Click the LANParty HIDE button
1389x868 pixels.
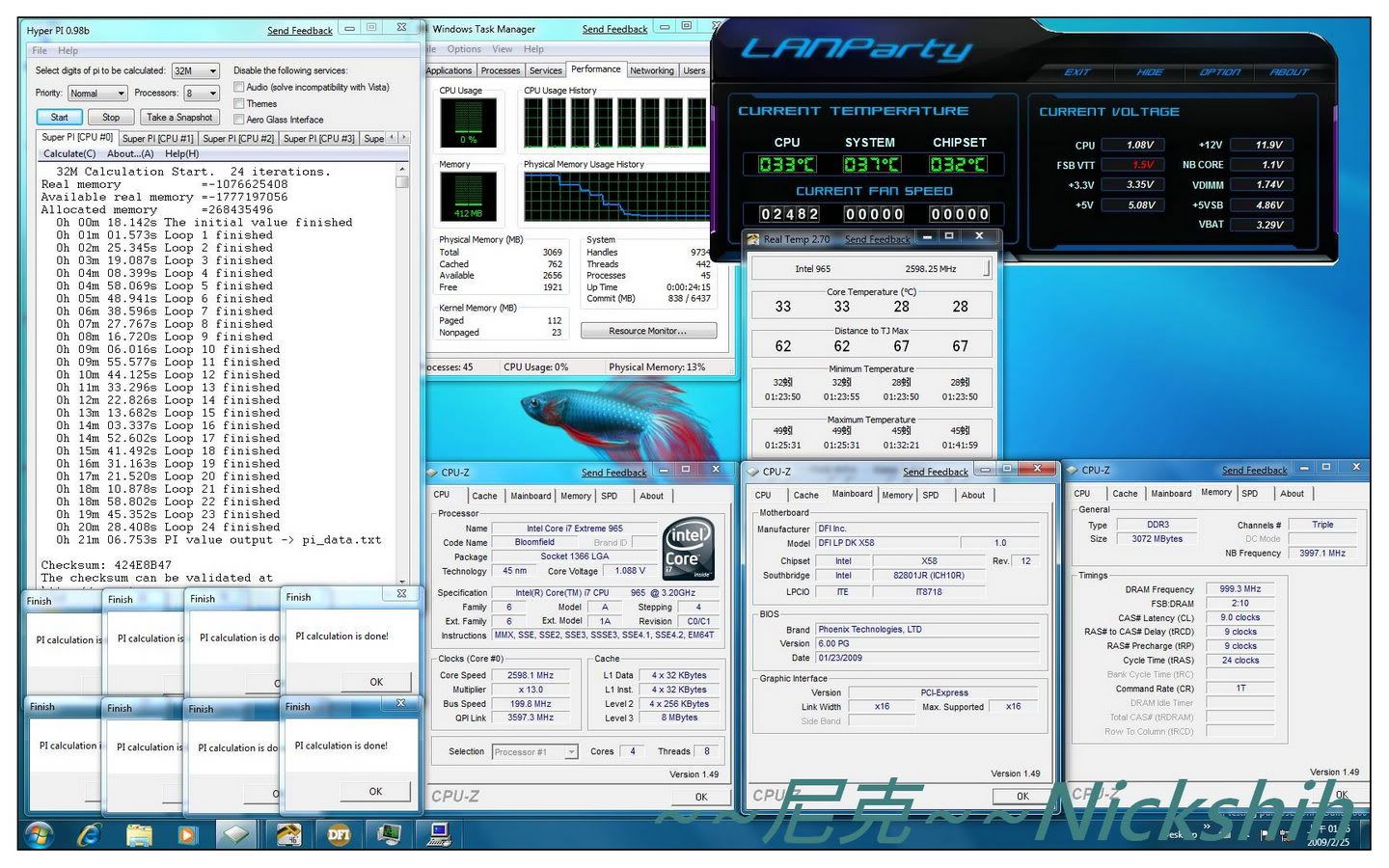coord(1150,72)
